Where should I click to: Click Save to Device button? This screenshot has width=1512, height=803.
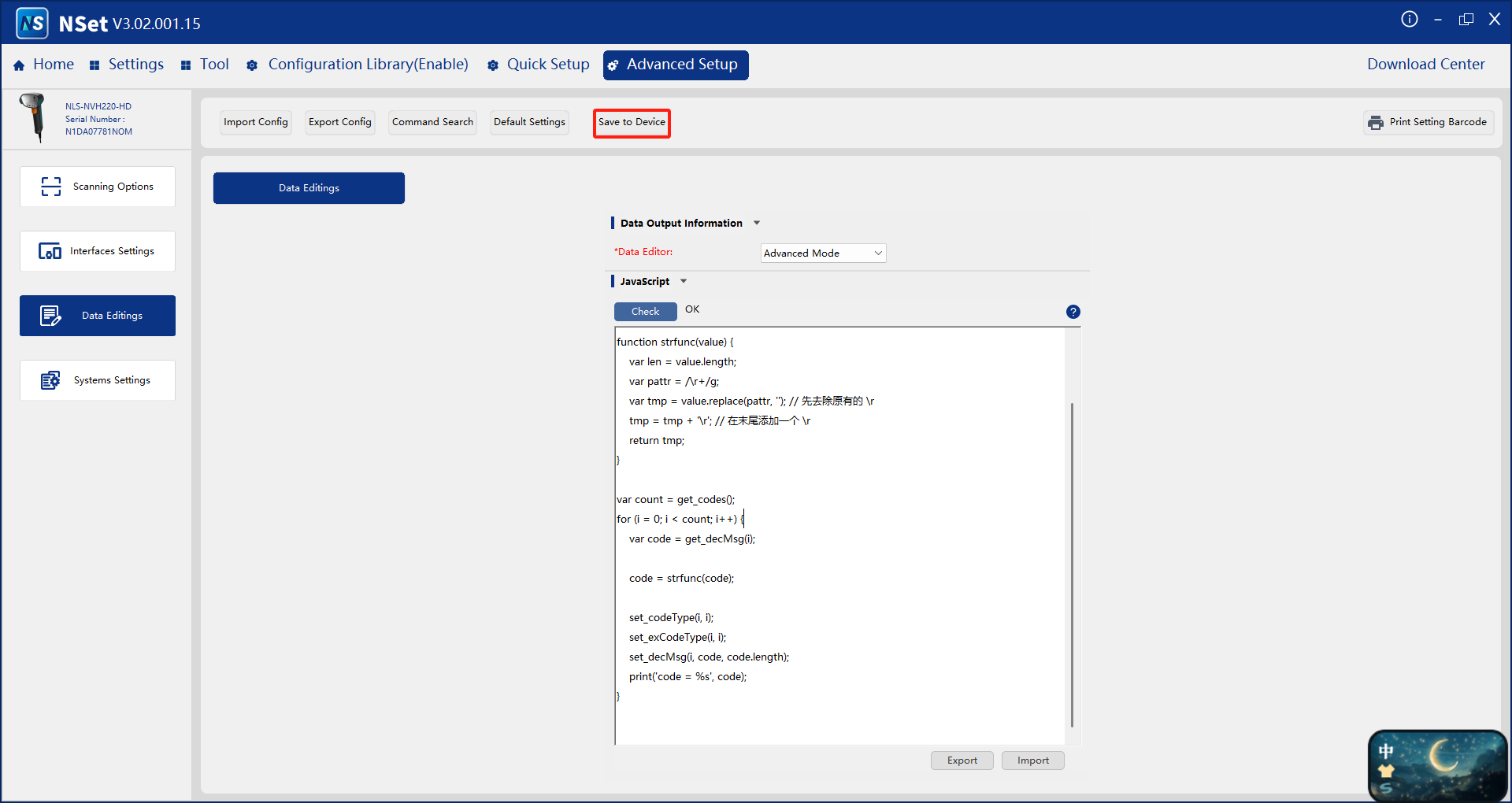pos(632,122)
